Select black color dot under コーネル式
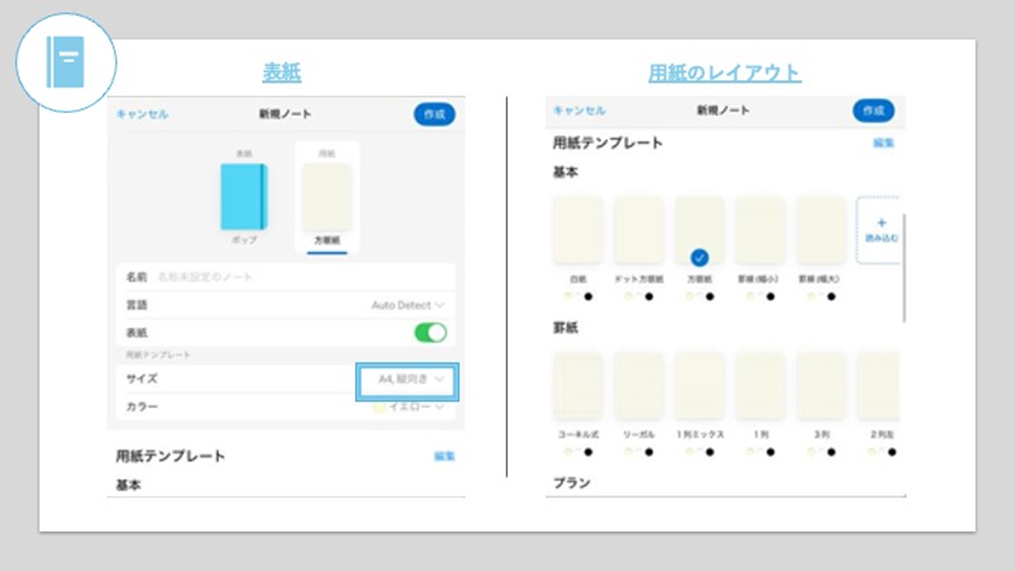Screen dimensions: 1015x571 588,452
